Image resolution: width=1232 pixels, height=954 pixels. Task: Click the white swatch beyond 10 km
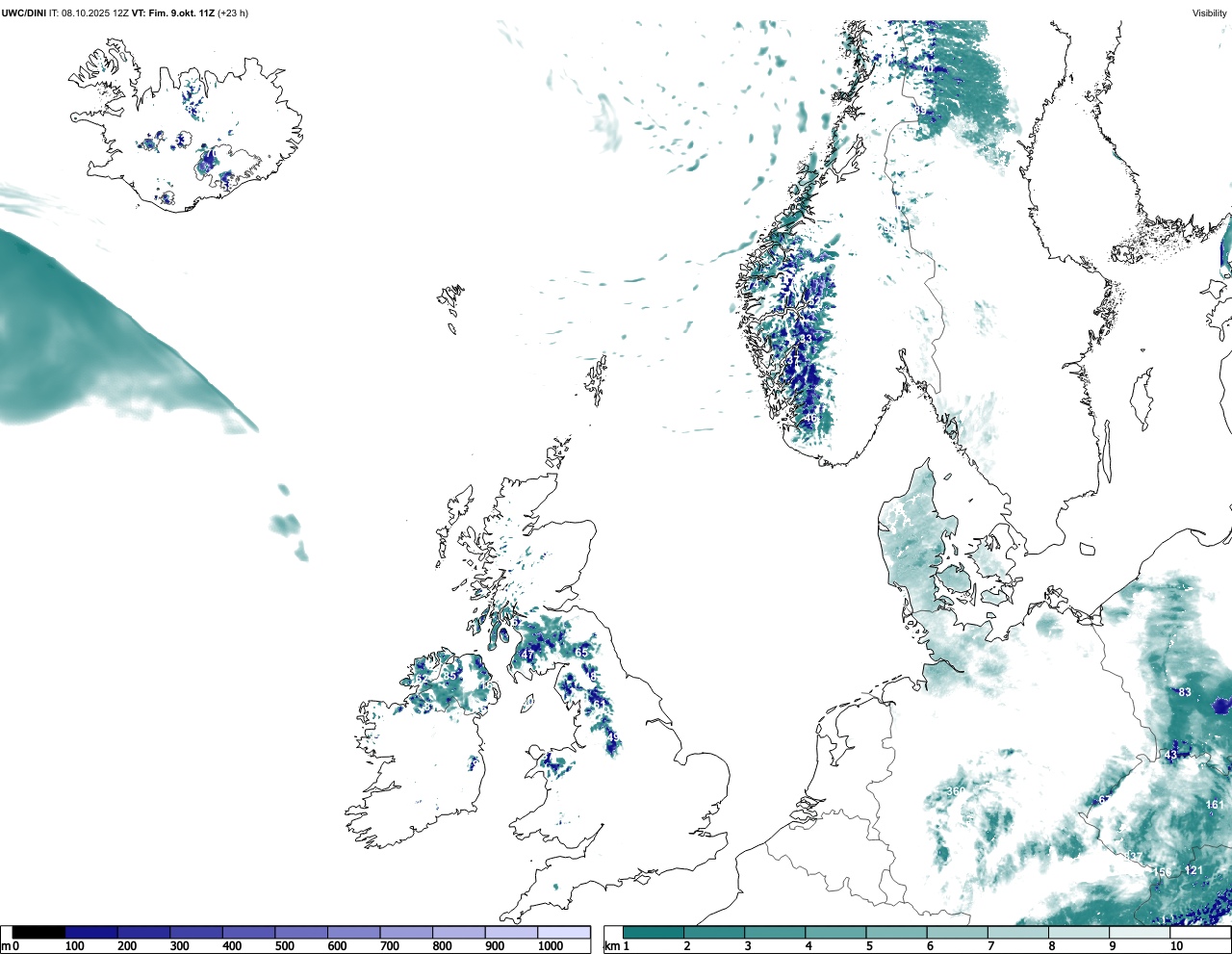[x=1199, y=933]
